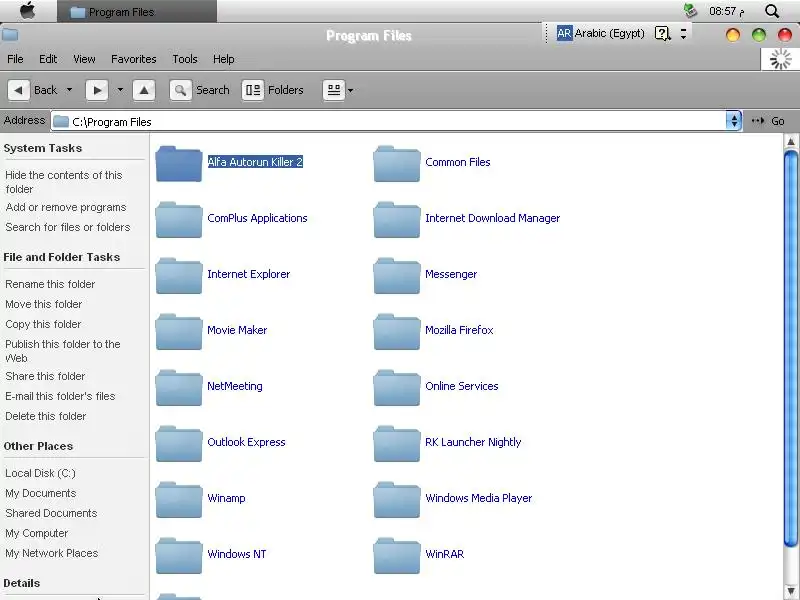Click the Go button
Screen dimensions: 800x600
pyautogui.click(x=768, y=121)
